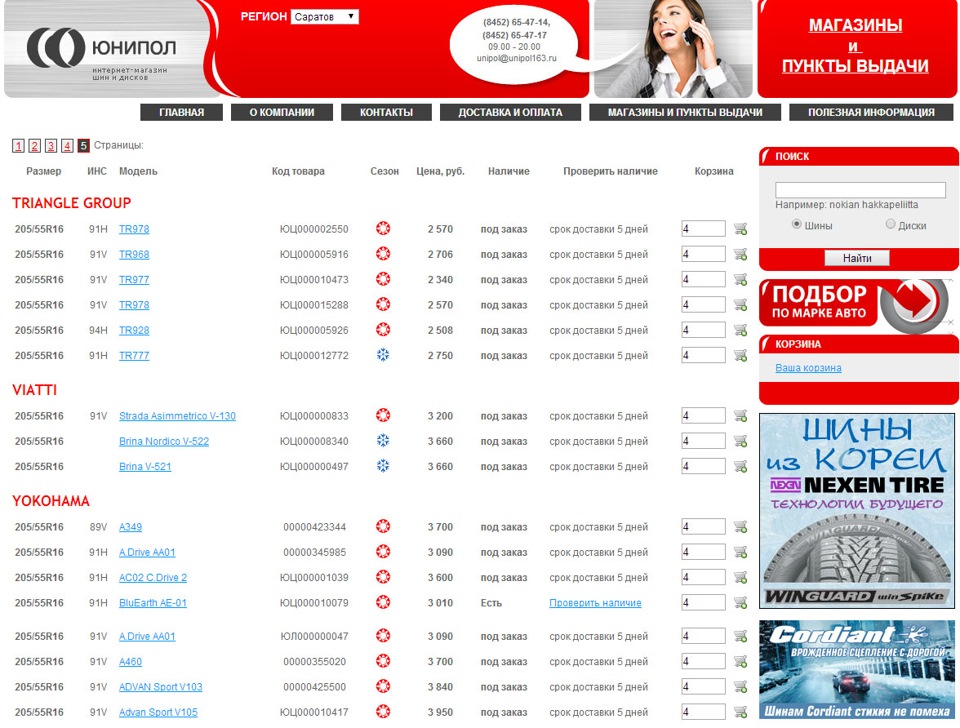Add A460 tire to cart
The width and height of the screenshot is (960, 728).
740,661
